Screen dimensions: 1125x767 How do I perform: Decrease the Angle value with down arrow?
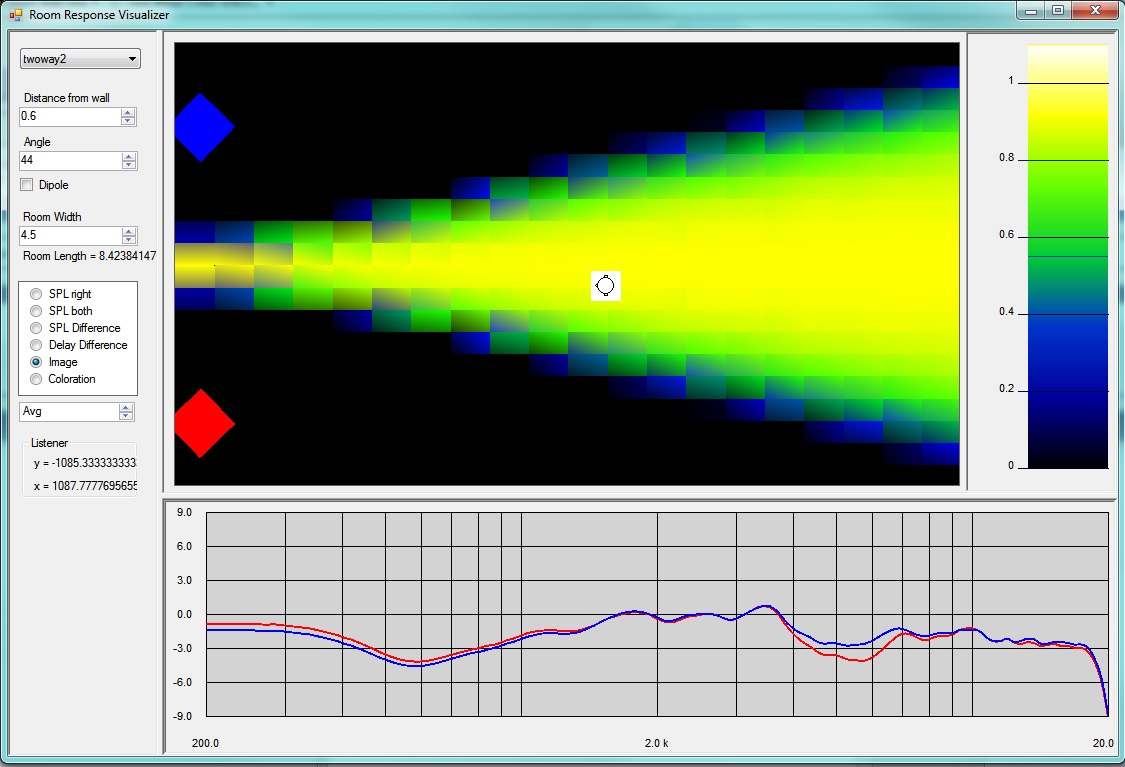coord(129,165)
